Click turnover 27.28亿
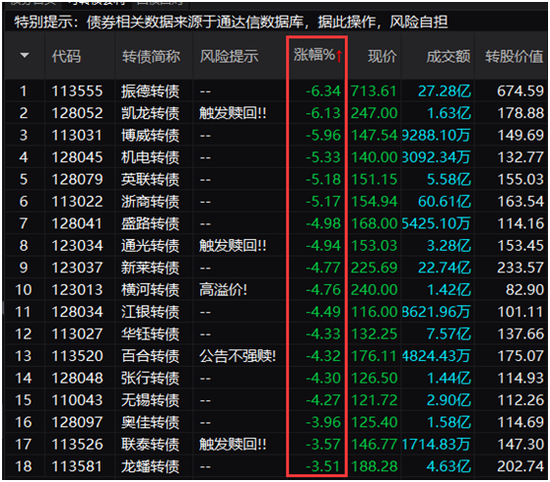550x482 pixels. pos(444,91)
